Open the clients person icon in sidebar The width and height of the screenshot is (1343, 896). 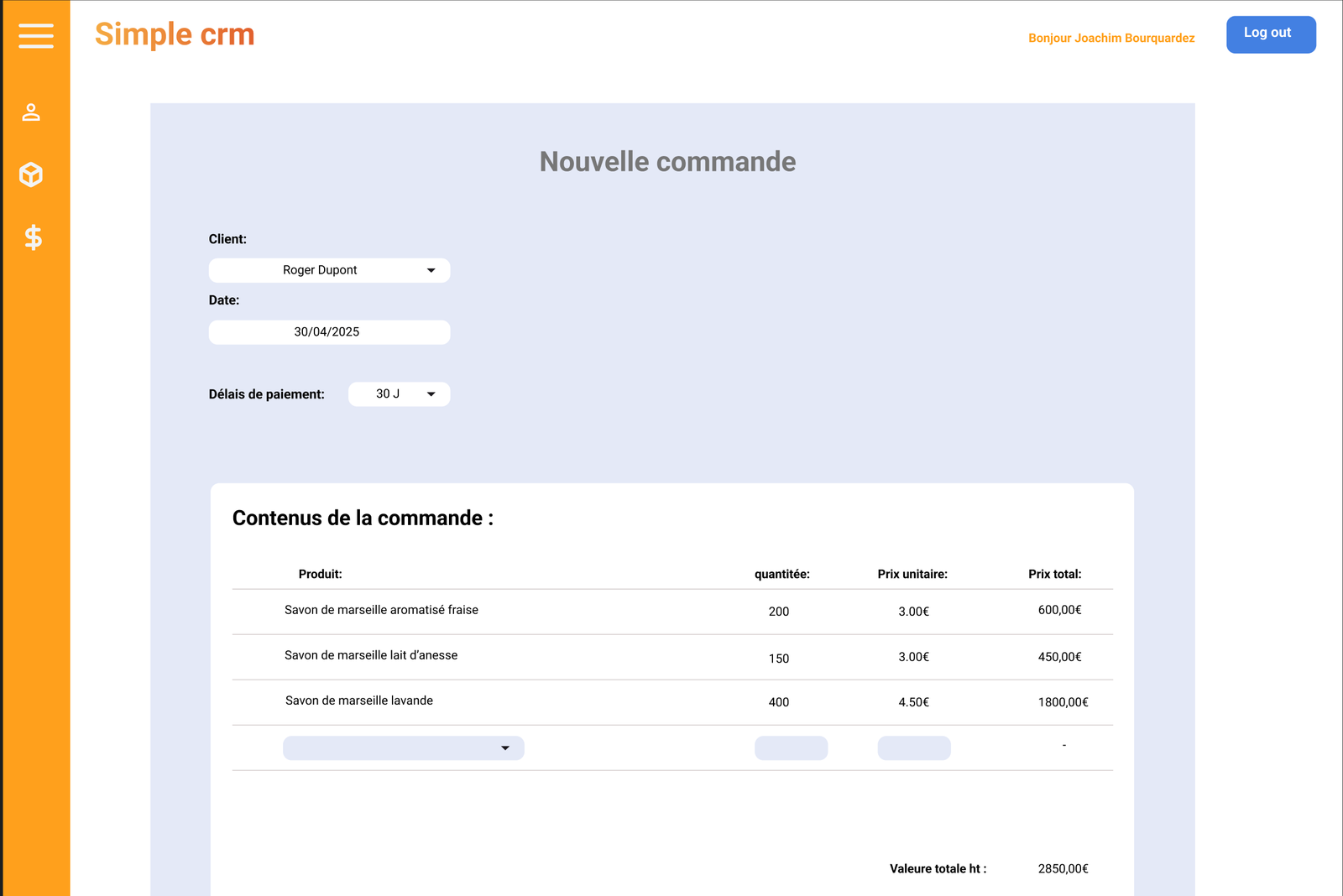coord(31,112)
